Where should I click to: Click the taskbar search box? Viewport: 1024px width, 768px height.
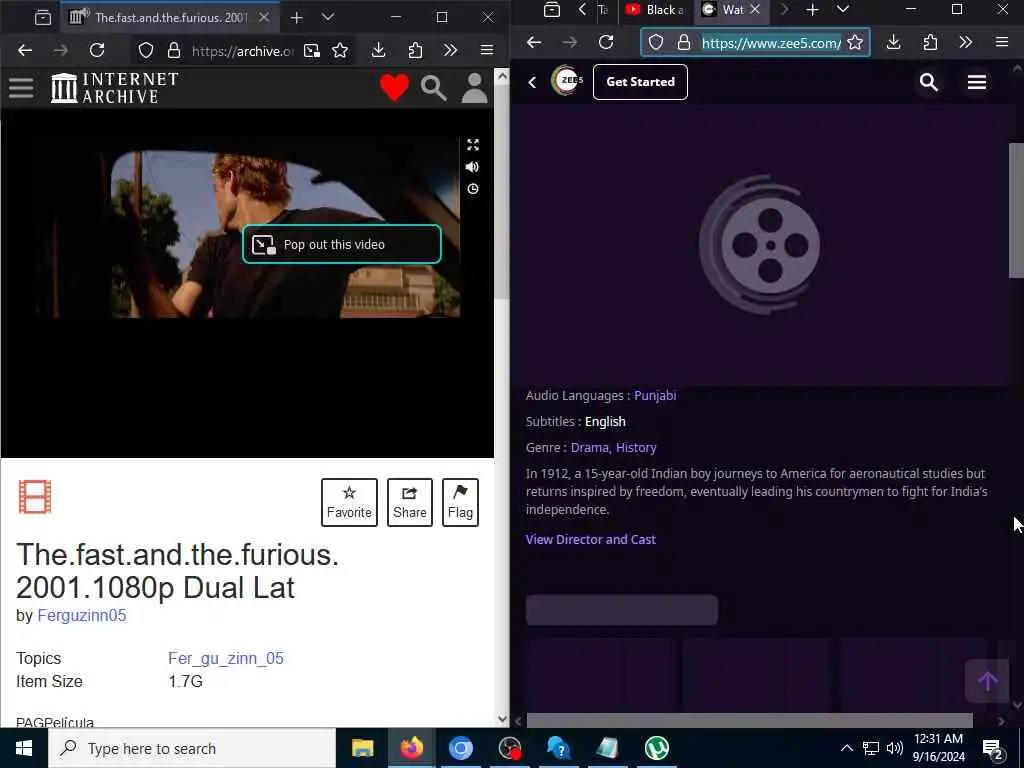tap(192, 748)
